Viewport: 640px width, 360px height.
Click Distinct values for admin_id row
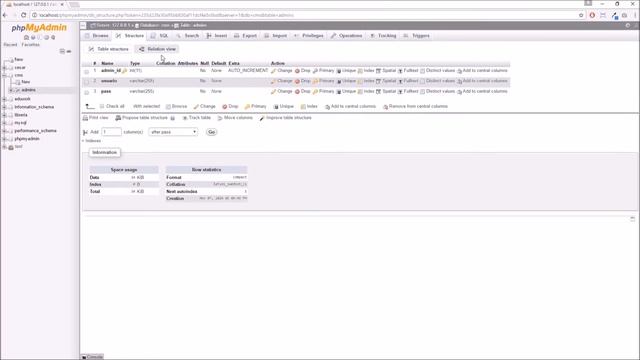click(x=437, y=71)
